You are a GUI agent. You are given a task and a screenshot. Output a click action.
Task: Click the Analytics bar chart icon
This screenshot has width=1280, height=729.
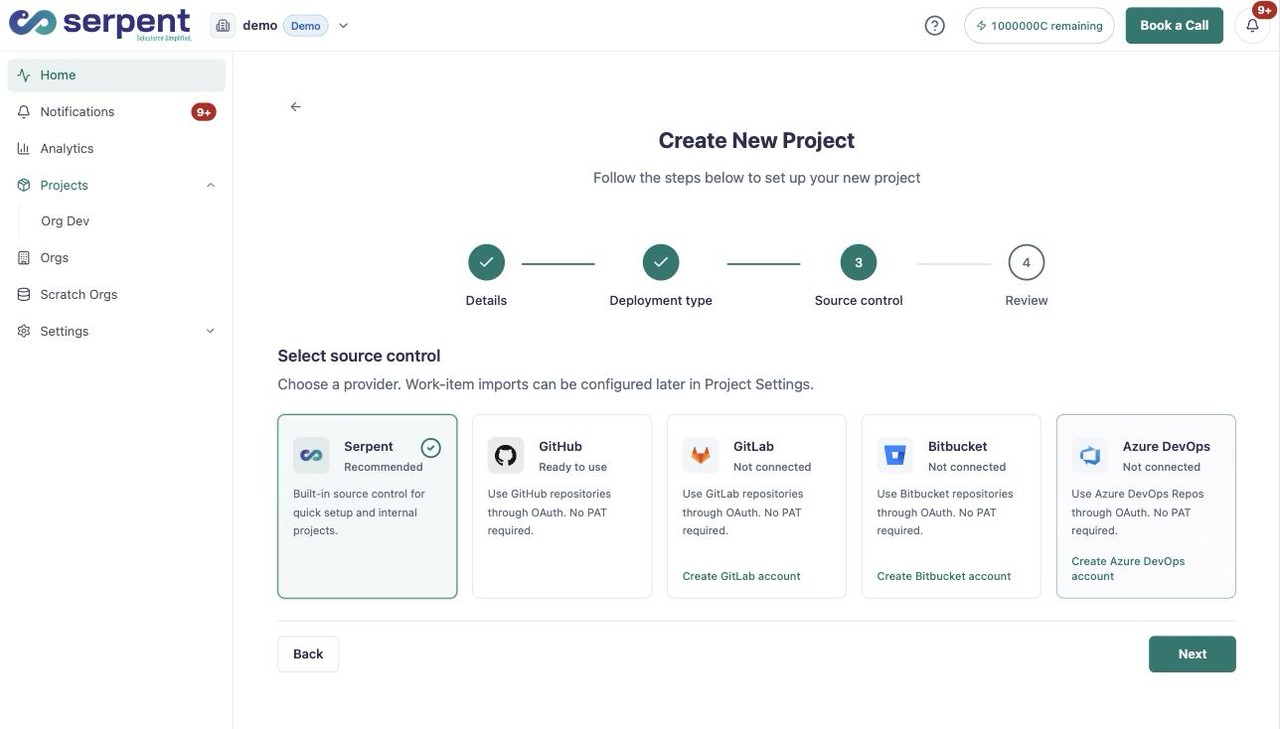24,148
